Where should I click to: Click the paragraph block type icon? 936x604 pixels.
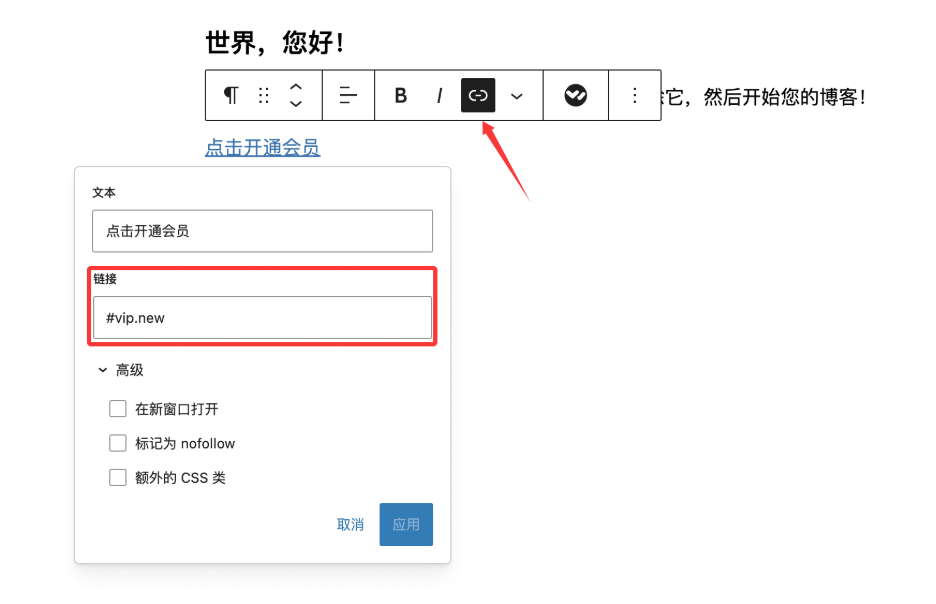(x=230, y=95)
